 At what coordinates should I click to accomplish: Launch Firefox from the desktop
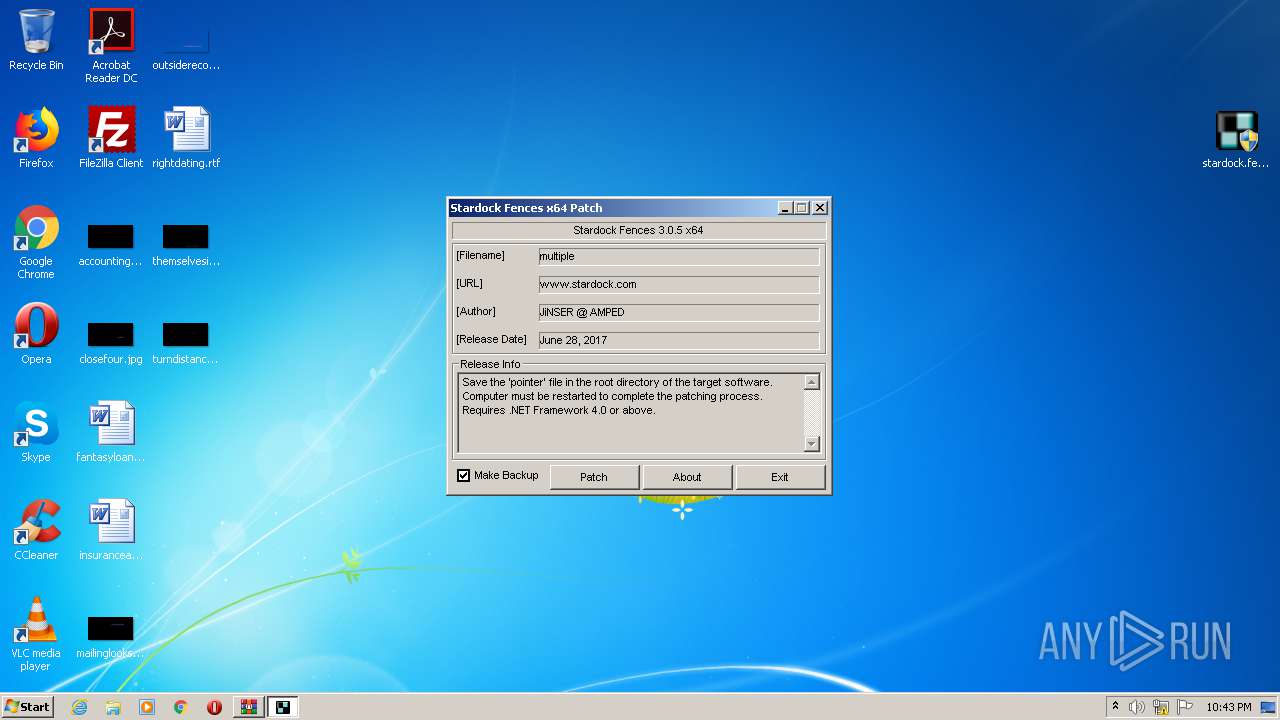pos(36,138)
